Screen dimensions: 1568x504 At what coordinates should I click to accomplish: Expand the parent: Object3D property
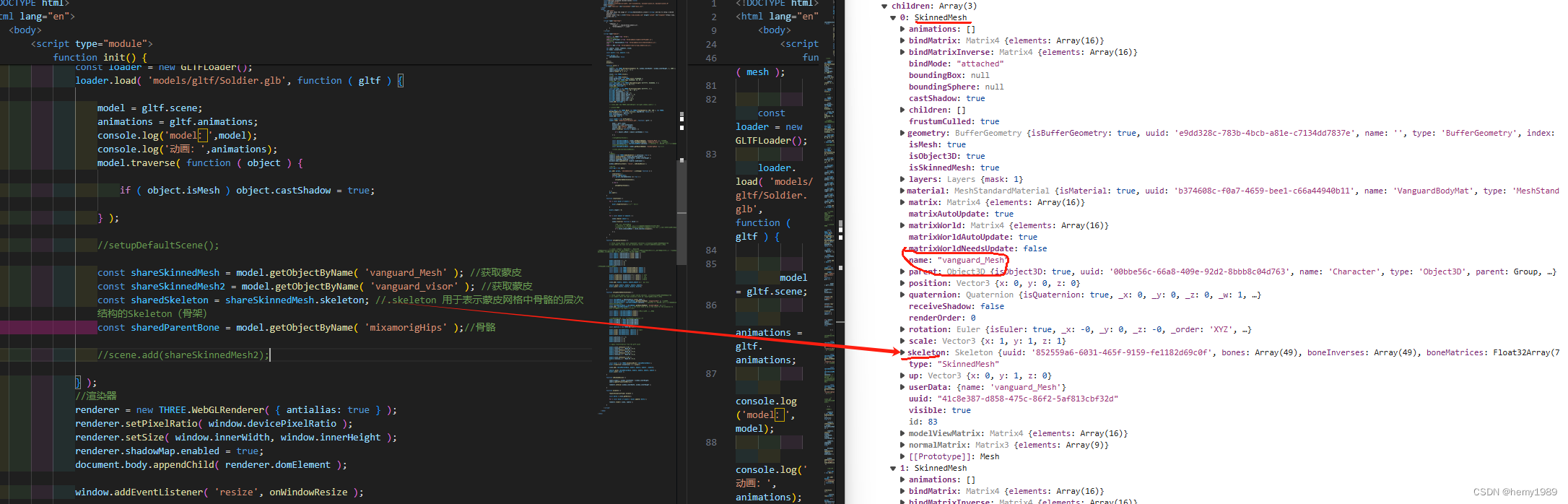(902, 271)
